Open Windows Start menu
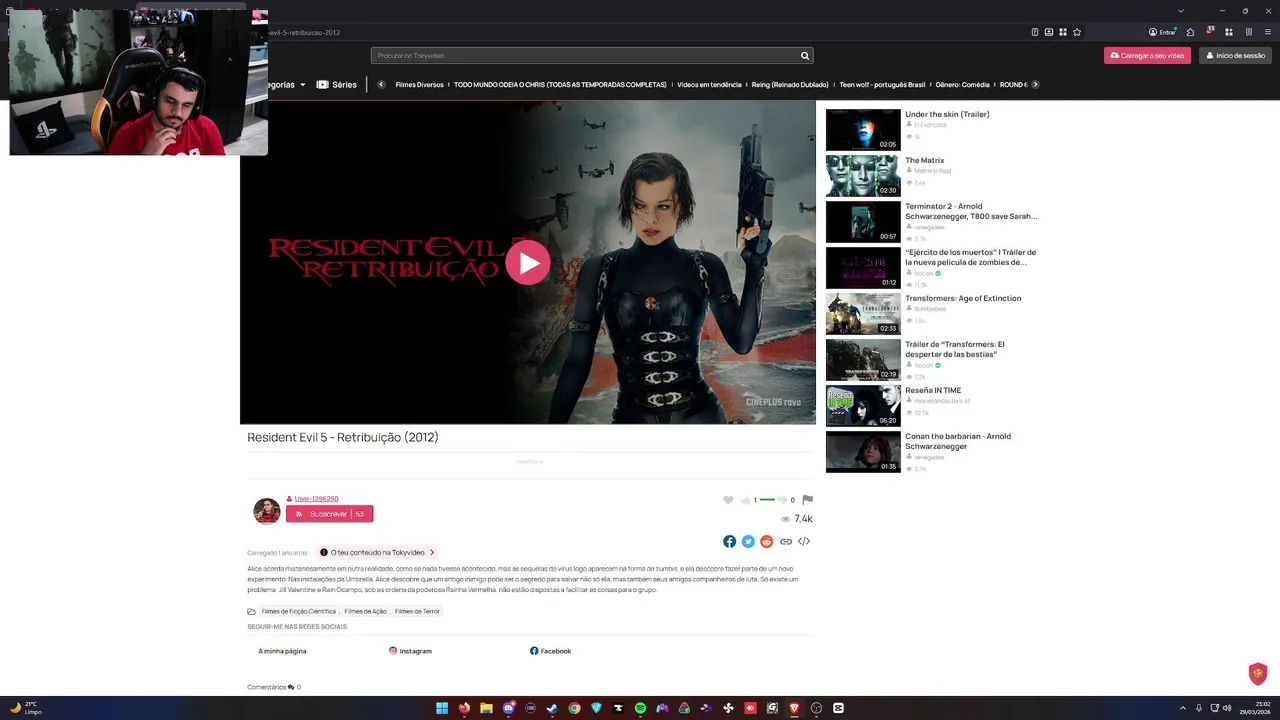The width and height of the screenshot is (1280, 720). pyautogui.click(x=442, y=708)
